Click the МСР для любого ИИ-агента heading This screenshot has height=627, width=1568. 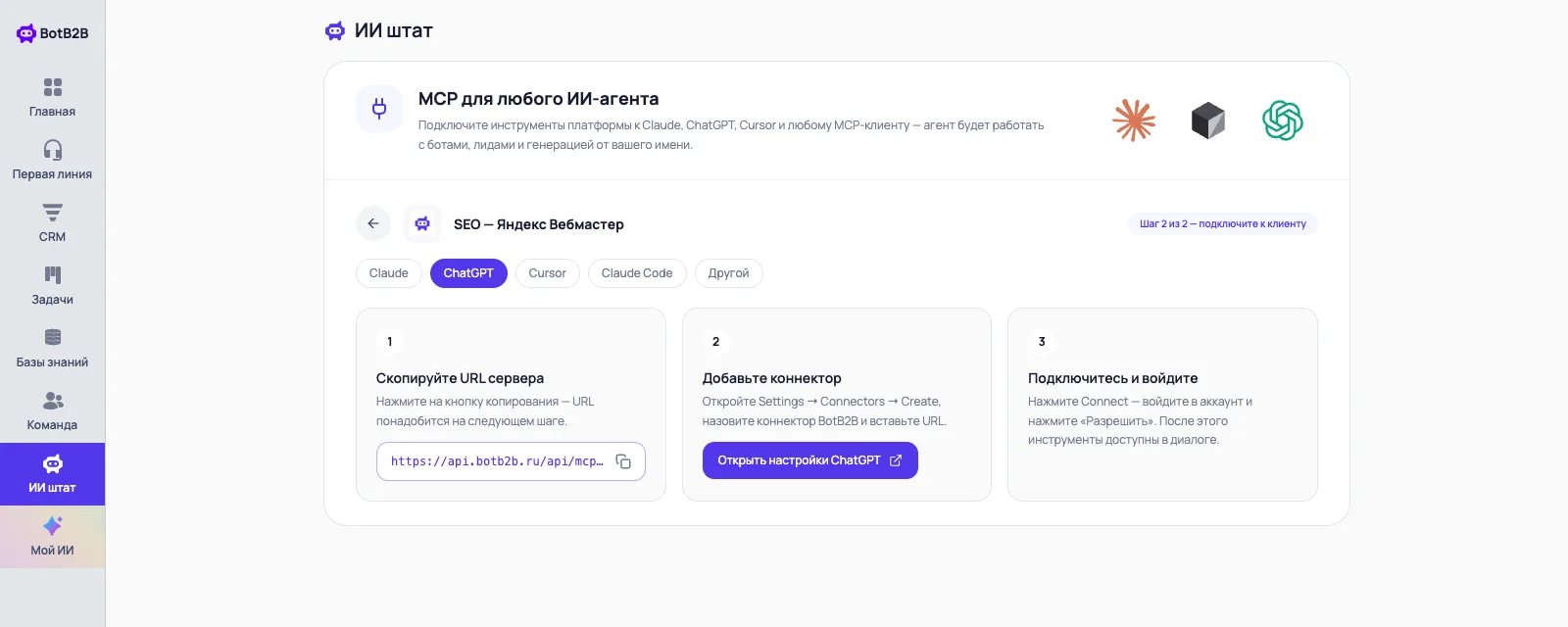[x=538, y=99]
